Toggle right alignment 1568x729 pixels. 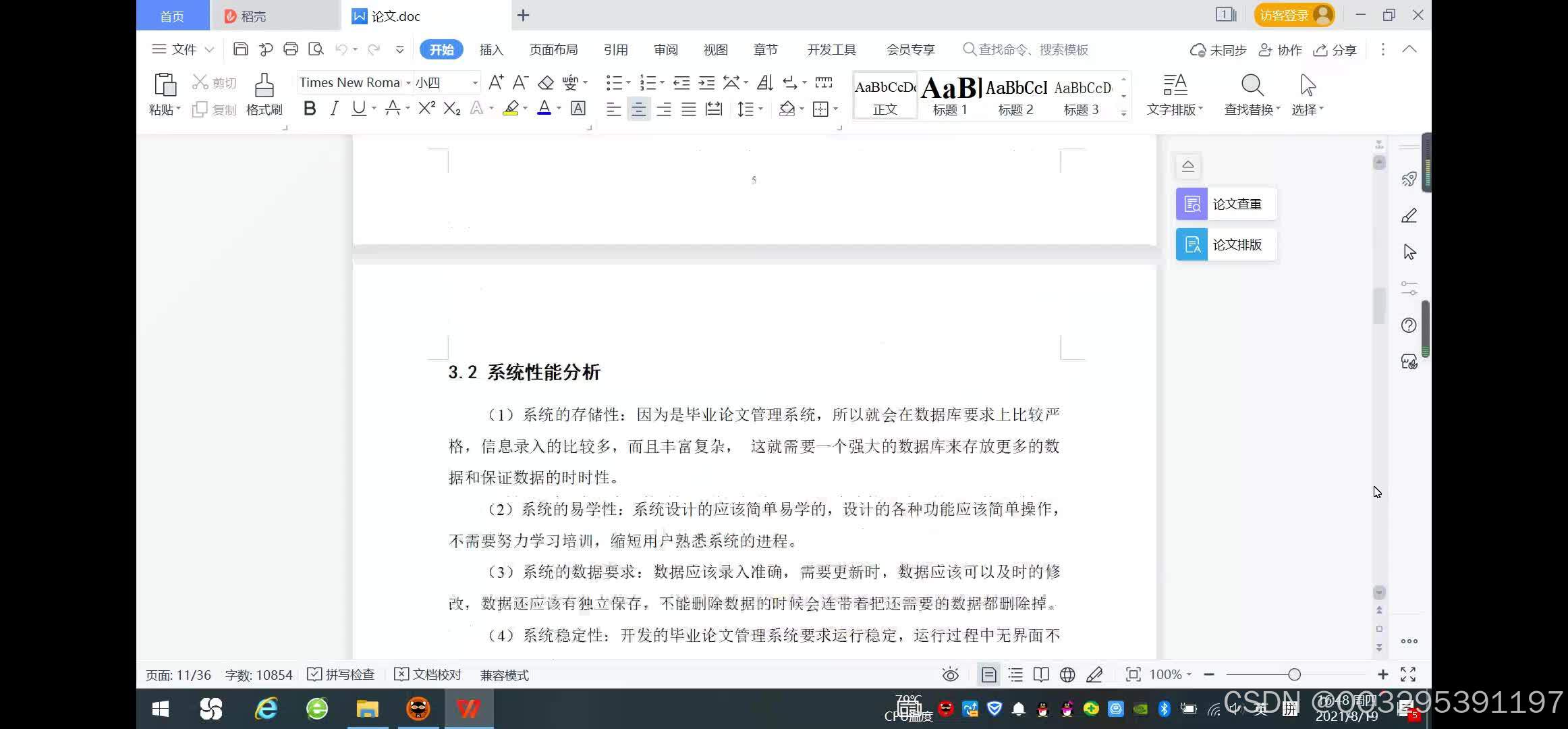(664, 109)
